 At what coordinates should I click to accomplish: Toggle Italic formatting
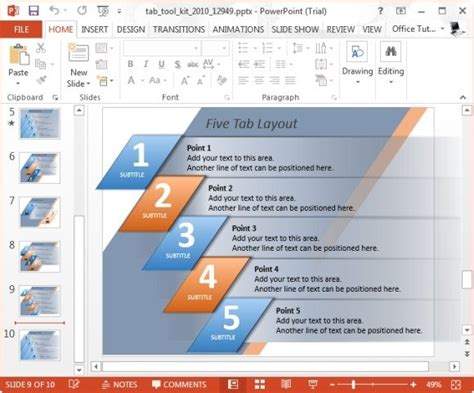coord(146,64)
